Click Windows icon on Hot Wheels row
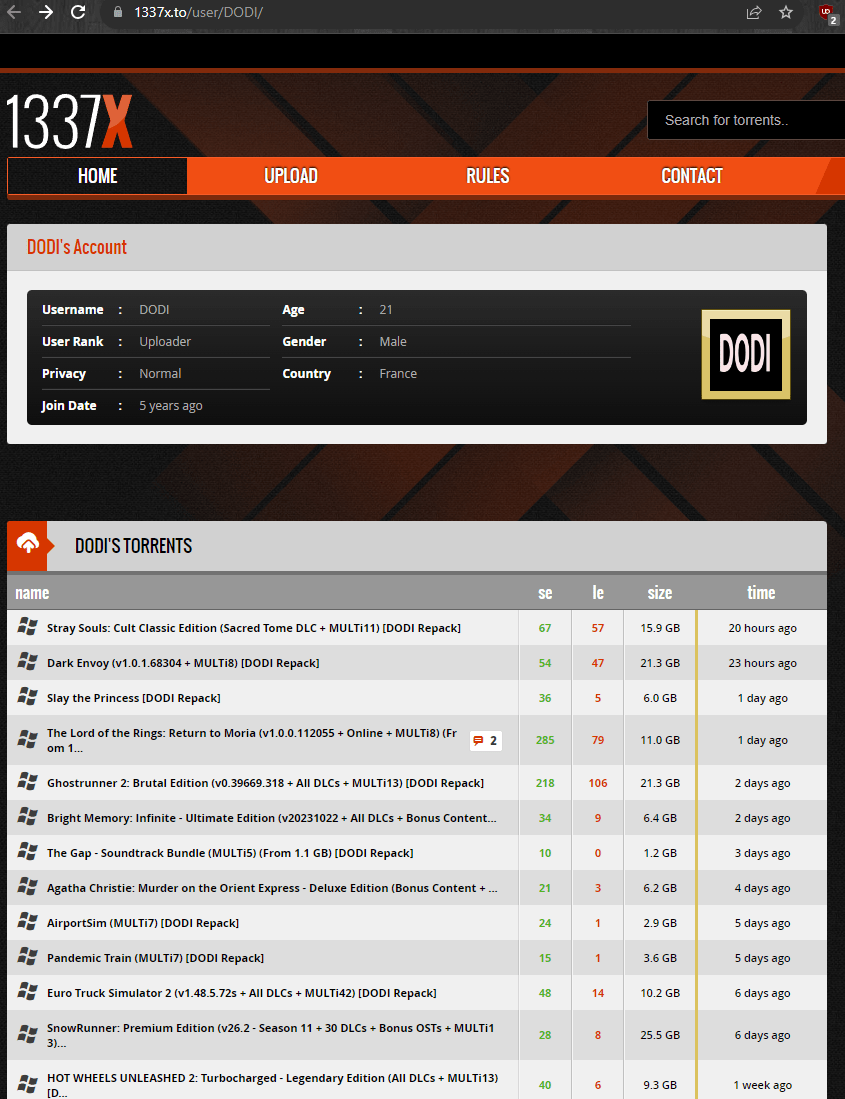Viewport: 845px width, 1099px height. point(27,1084)
